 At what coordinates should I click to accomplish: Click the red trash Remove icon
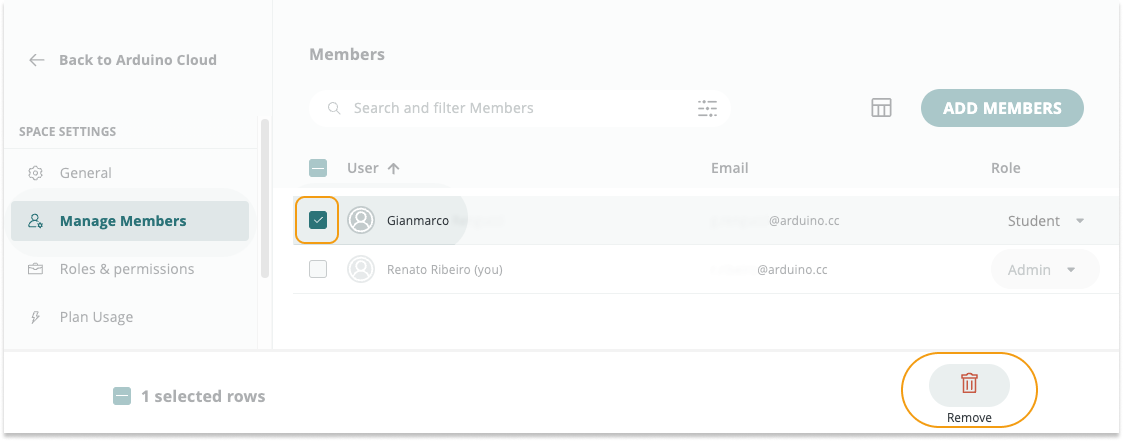pos(968,384)
